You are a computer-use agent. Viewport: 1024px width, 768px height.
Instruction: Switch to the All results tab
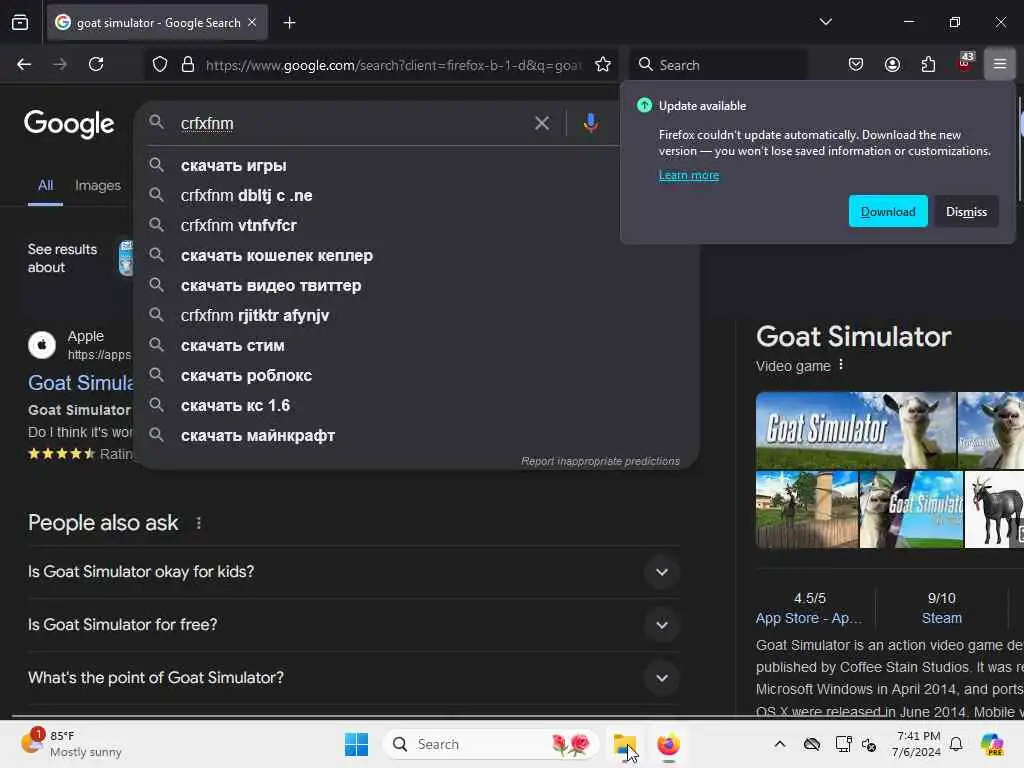pos(45,185)
